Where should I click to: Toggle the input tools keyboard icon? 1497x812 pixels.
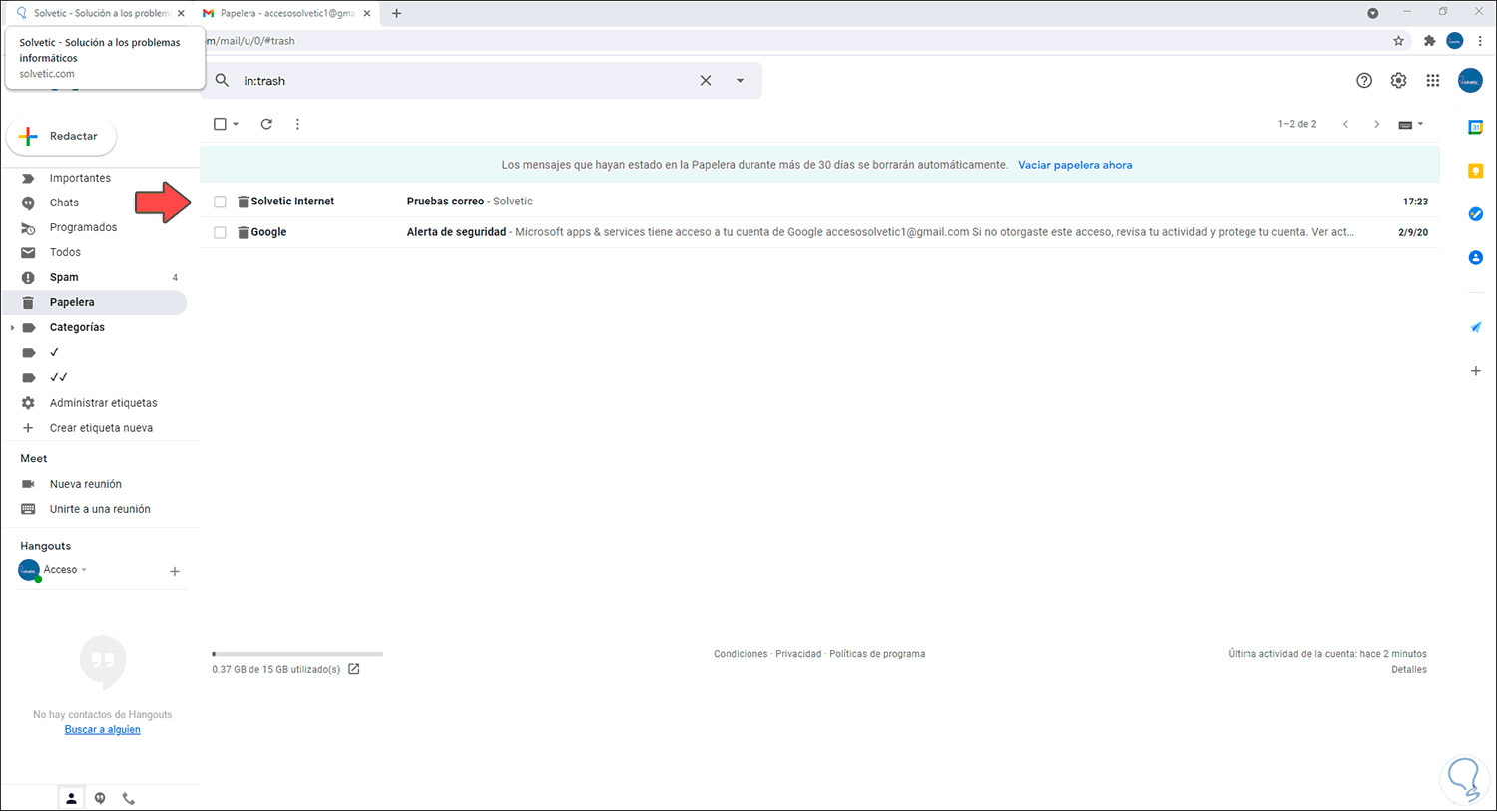pyautogui.click(x=1405, y=125)
